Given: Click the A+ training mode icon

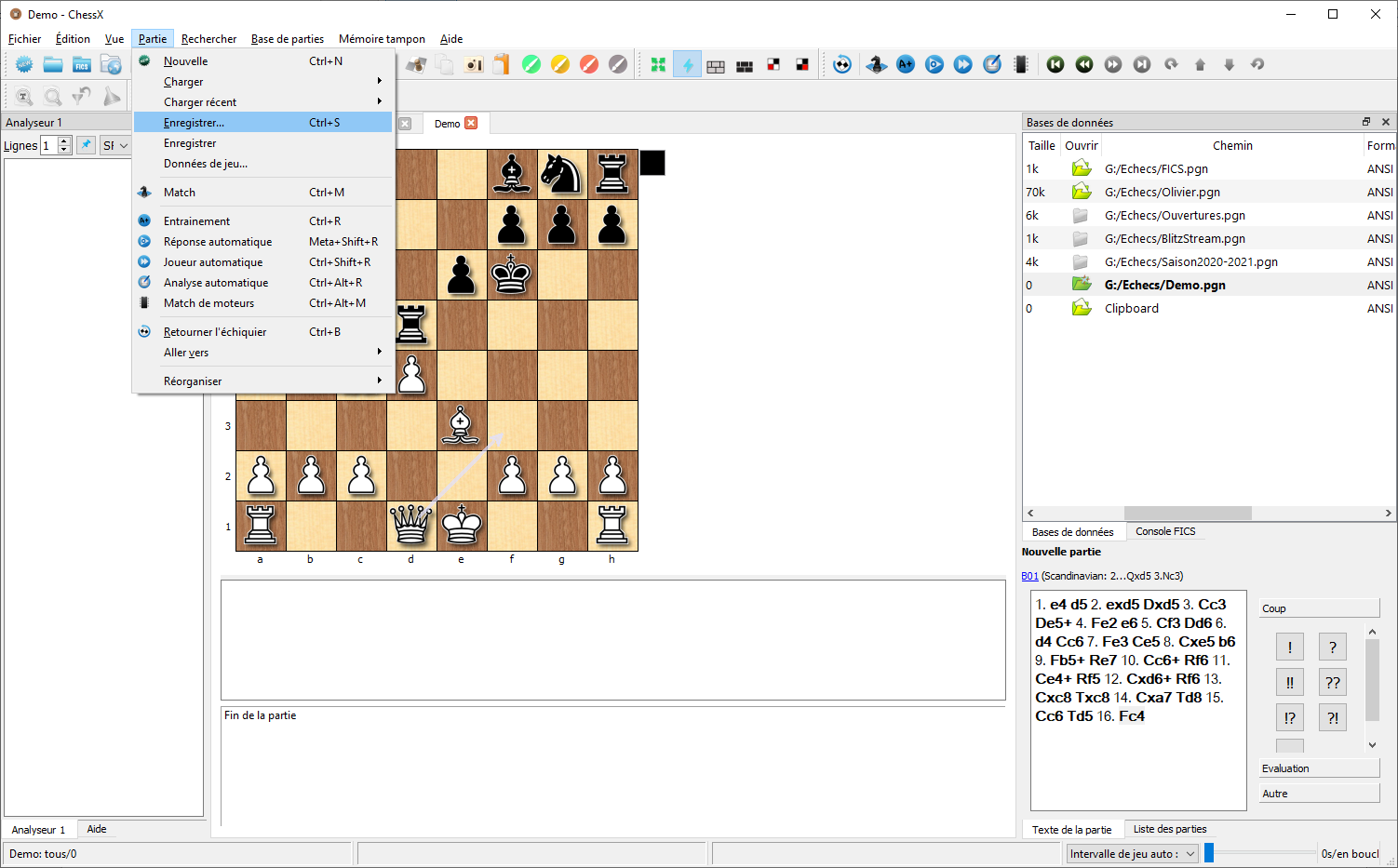Looking at the screenshot, I should tap(905, 64).
